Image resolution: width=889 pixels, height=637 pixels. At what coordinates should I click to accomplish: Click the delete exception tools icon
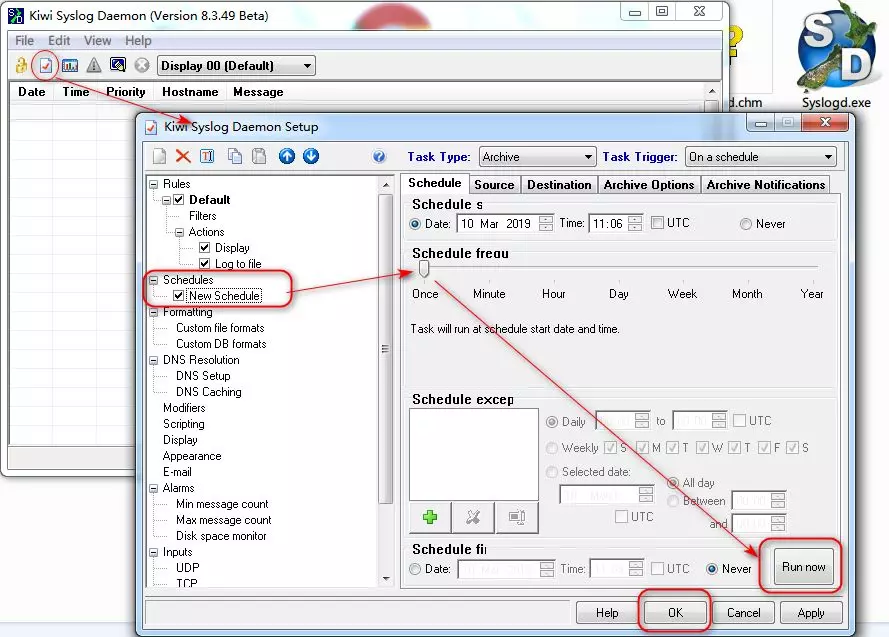[473, 517]
